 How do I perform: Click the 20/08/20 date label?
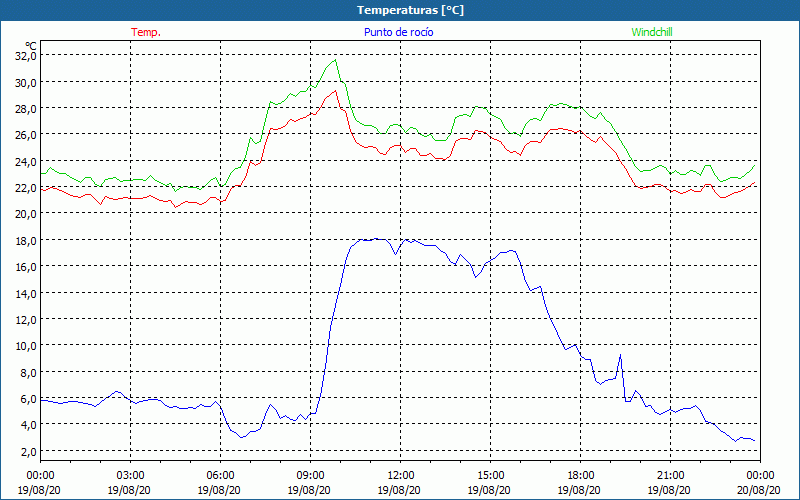tap(759, 490)
